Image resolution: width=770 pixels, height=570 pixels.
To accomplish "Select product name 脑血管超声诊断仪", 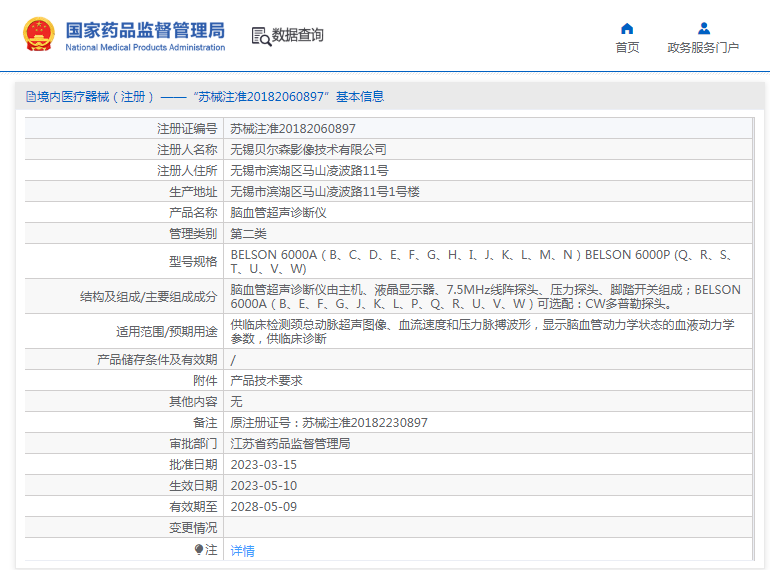I will click(x=278, y=213).
